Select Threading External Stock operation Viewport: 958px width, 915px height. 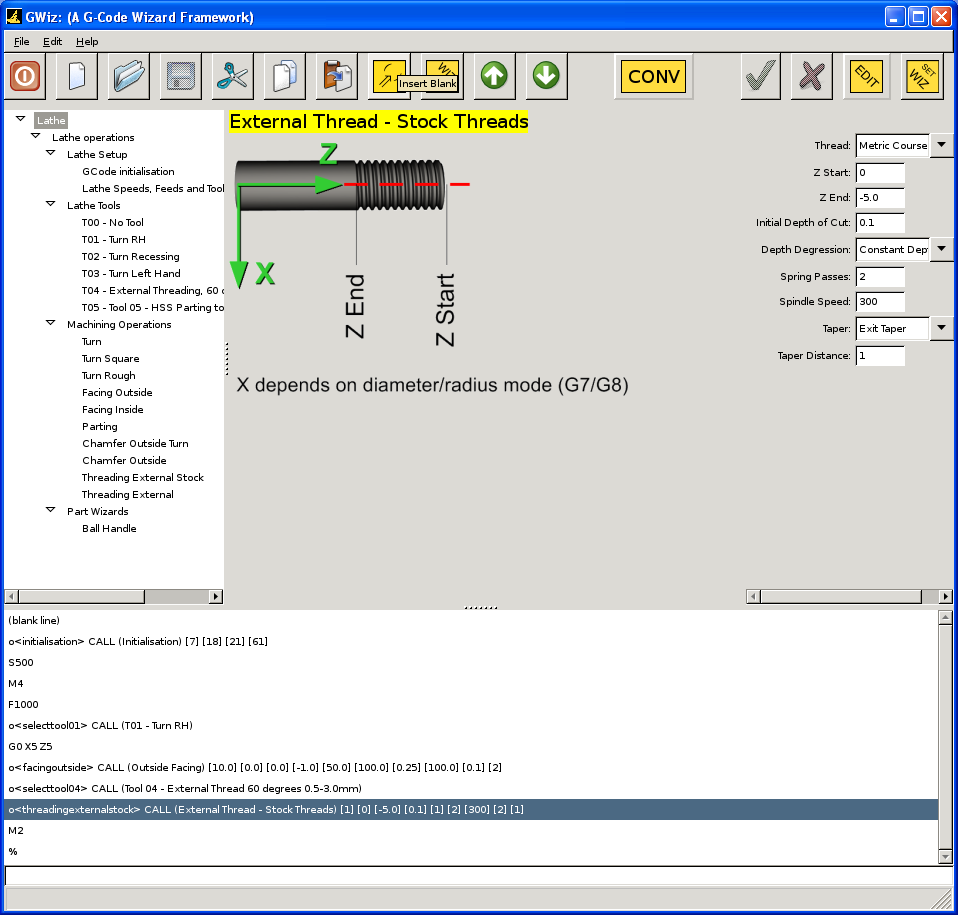143,478
